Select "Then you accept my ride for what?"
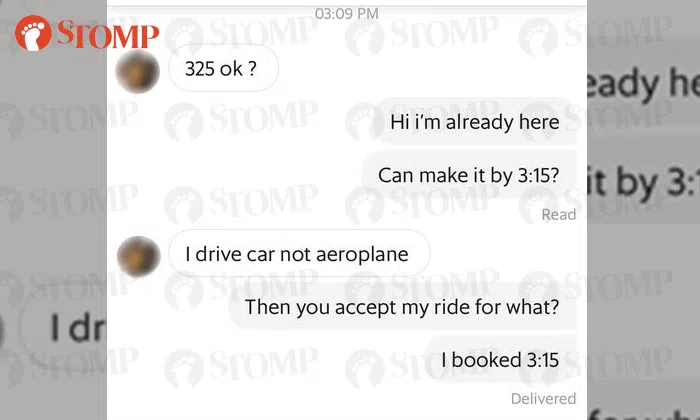Viewport: 700px width, 420px height. point(401,306)
